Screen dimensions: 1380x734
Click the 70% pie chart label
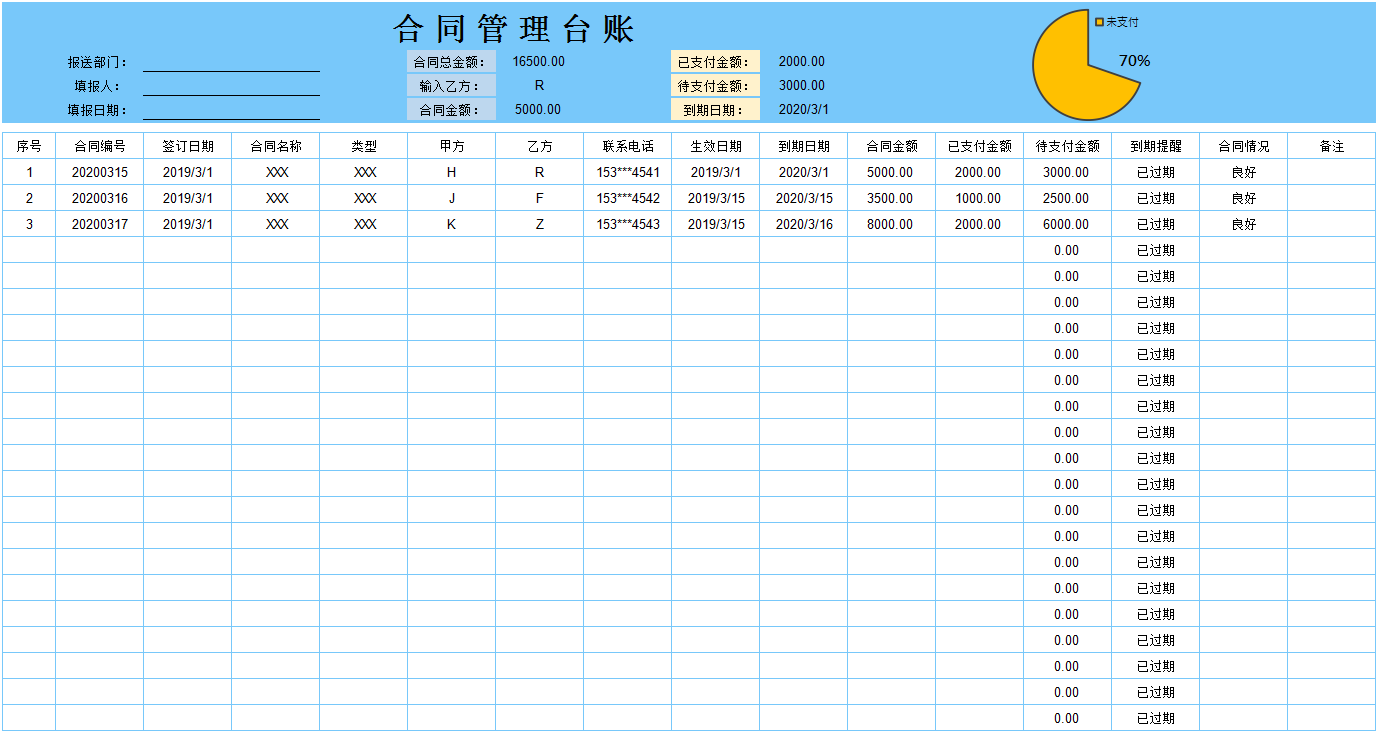click(x=1134, y=61)
